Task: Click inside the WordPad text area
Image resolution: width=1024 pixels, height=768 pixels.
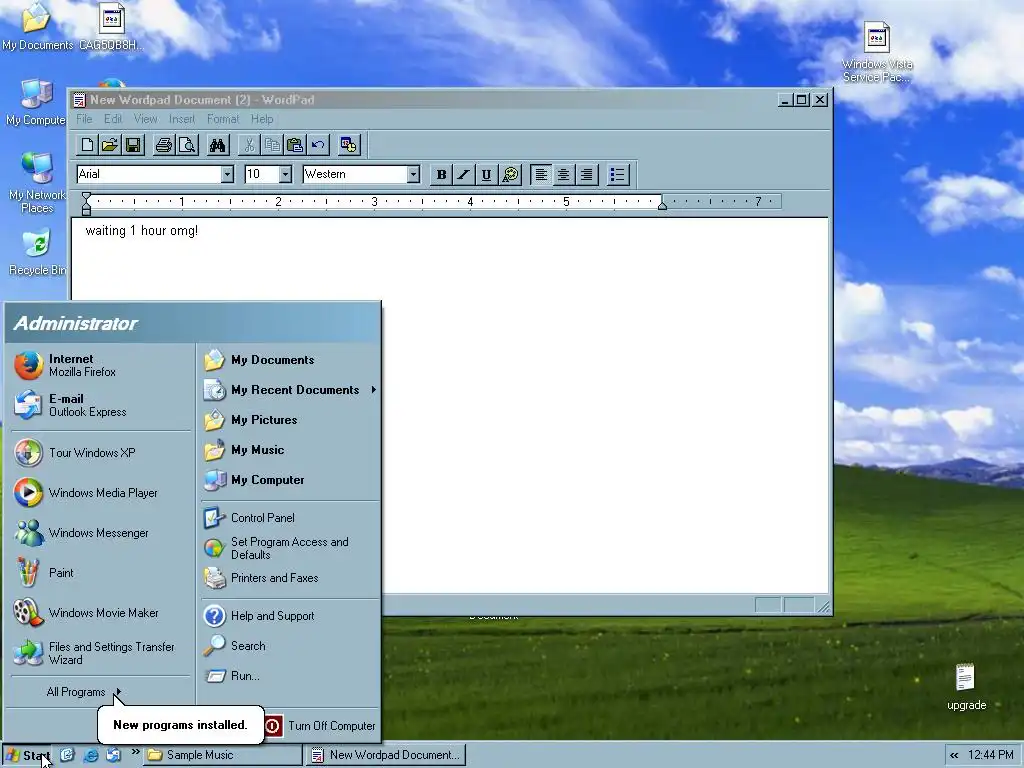Action: pos(449,405)
